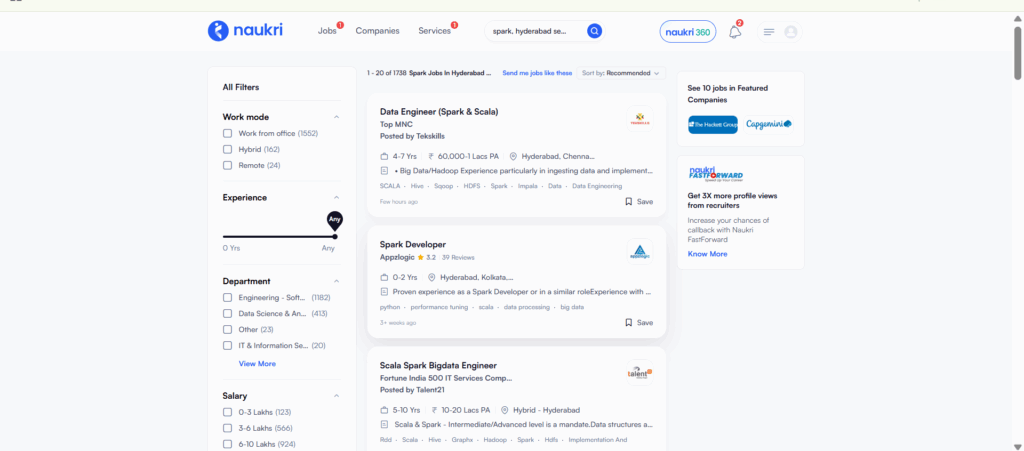This screenshot has width=1024, height=451.
Task: Open the Companies menu
Action: (x=377, y=31)
